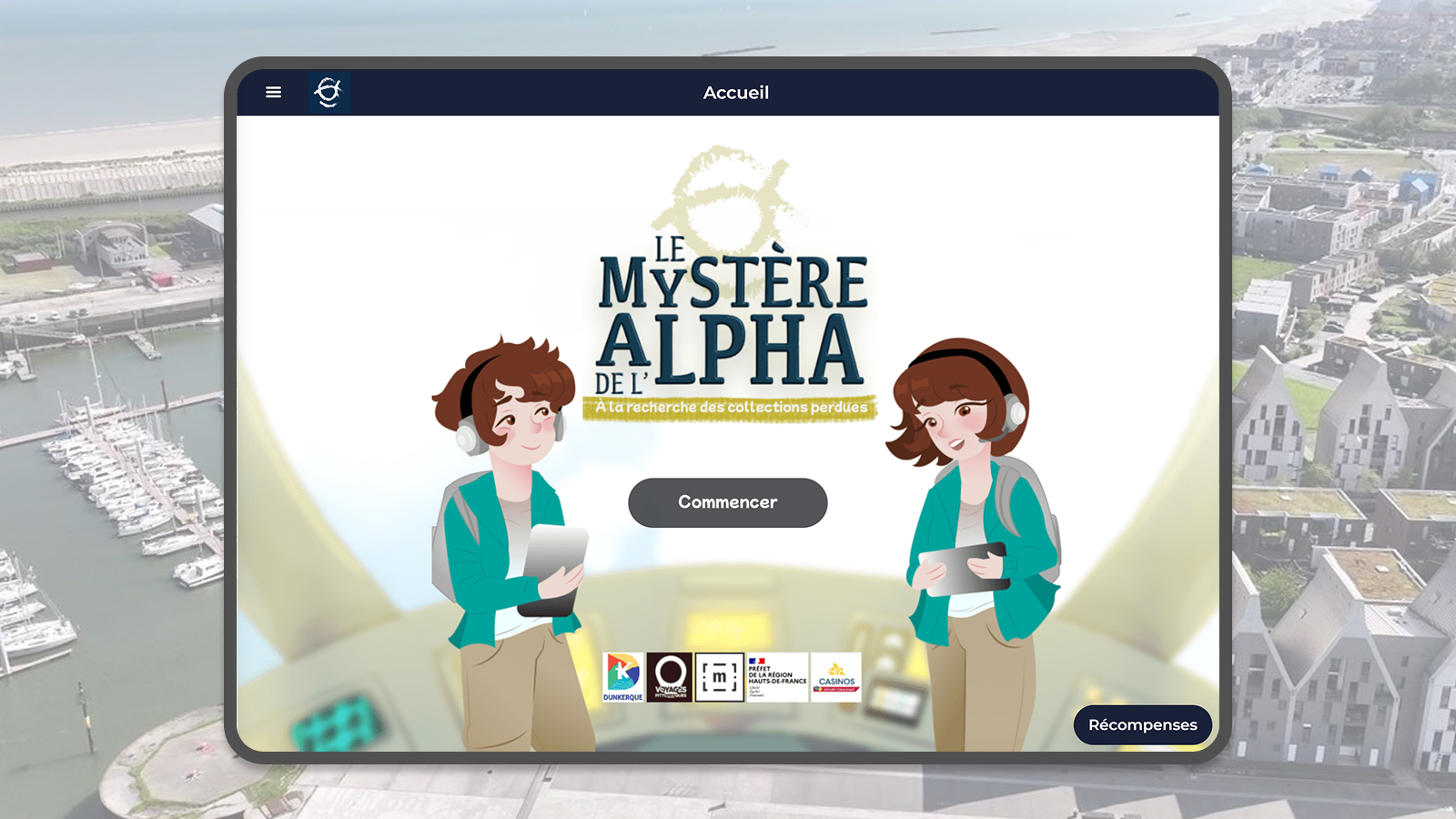Click the Dunkerque sponsor logo
Image resolution: width=1456 pixels, height=819 pixels.
click(623, 677)
